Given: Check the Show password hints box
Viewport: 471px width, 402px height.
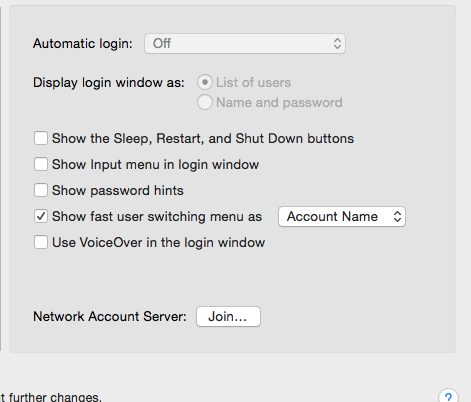Looking at the screenshot, I should pyautogui.click(x=41, y=190).
